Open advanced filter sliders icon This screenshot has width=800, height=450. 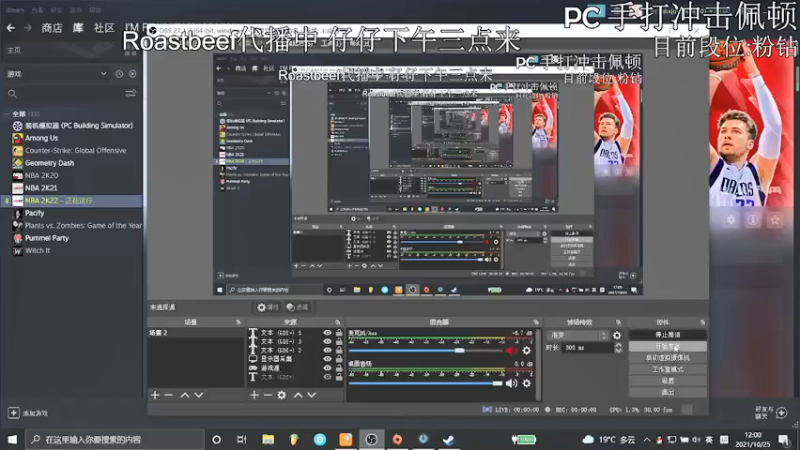[131, 93]
